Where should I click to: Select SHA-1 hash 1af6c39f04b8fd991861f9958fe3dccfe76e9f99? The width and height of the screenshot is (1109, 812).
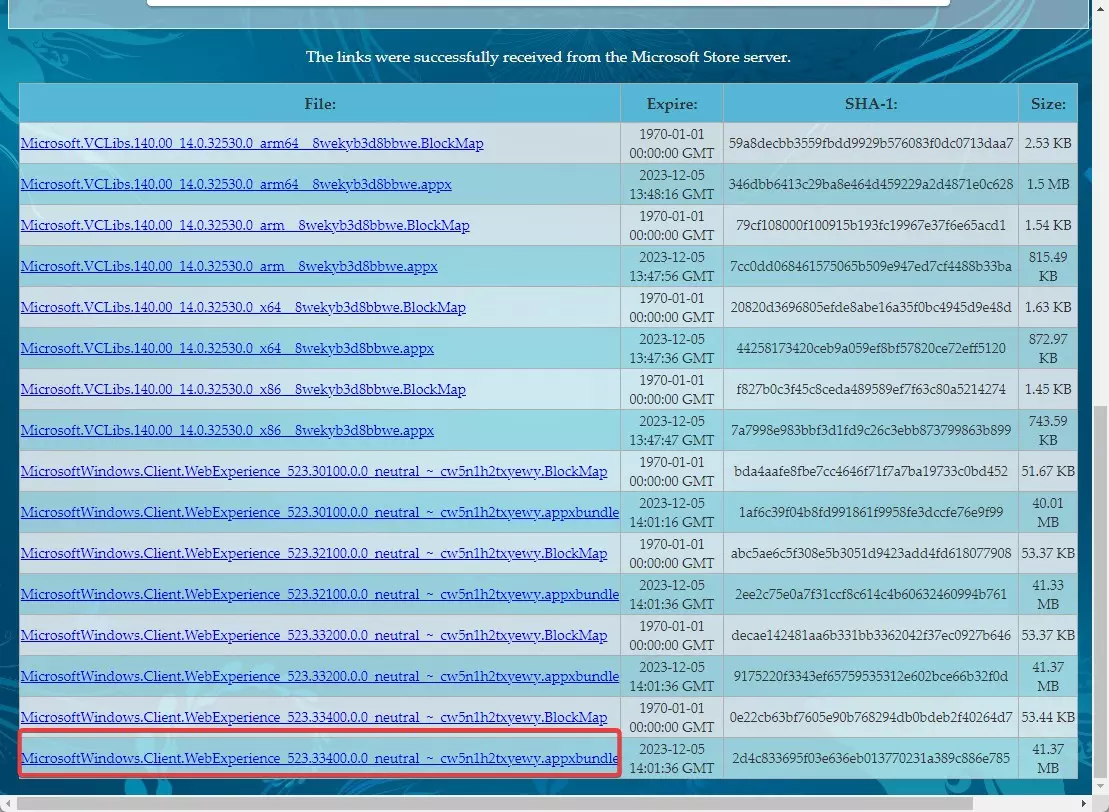coord(871,512)
